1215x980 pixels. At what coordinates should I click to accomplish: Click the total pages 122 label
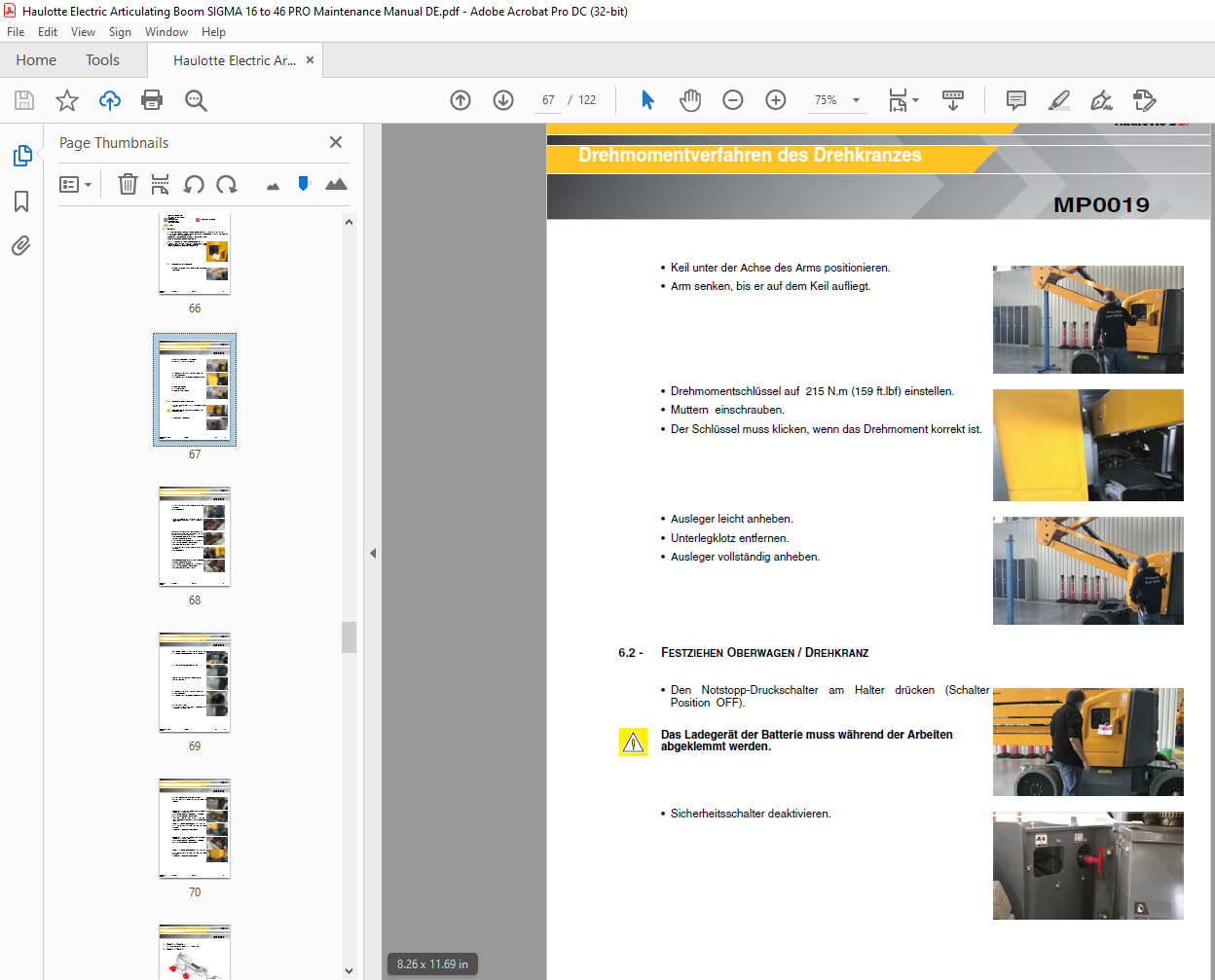point(587,100)
